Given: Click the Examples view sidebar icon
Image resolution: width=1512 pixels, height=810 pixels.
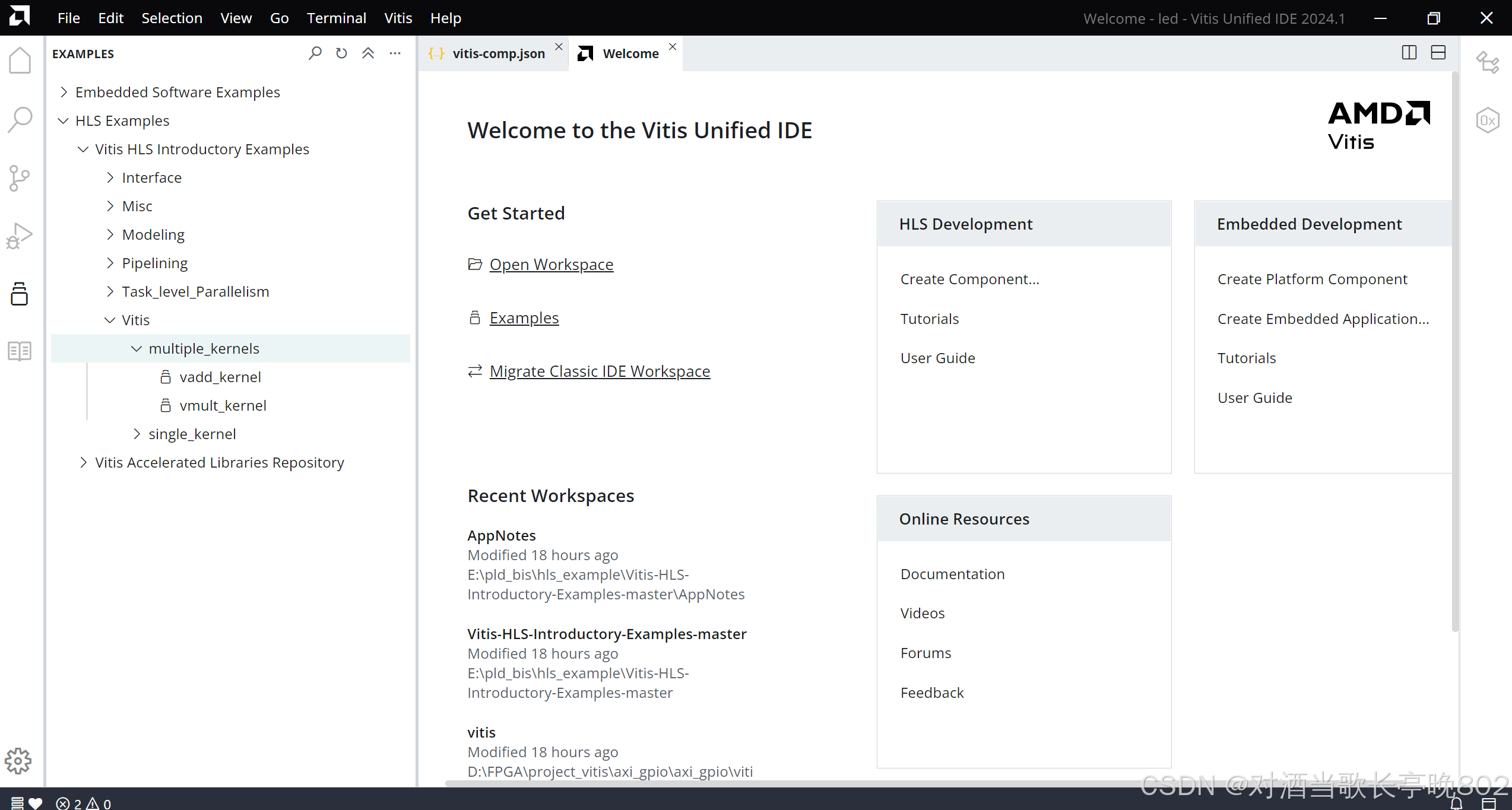Looking at the screenshot, I should click(x=20, y=294).
